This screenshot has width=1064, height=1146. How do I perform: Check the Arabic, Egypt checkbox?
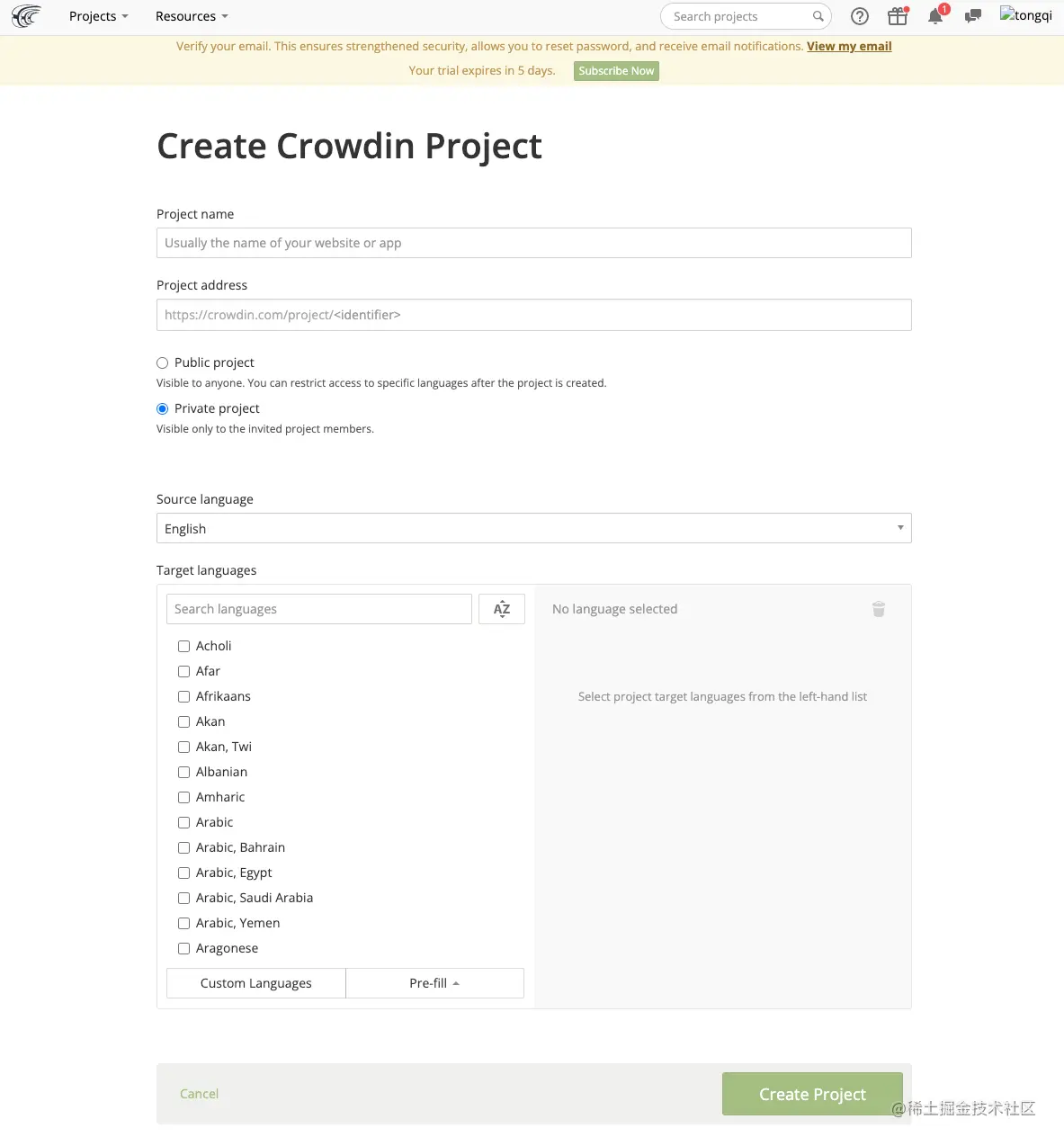(x=183, y=873)
